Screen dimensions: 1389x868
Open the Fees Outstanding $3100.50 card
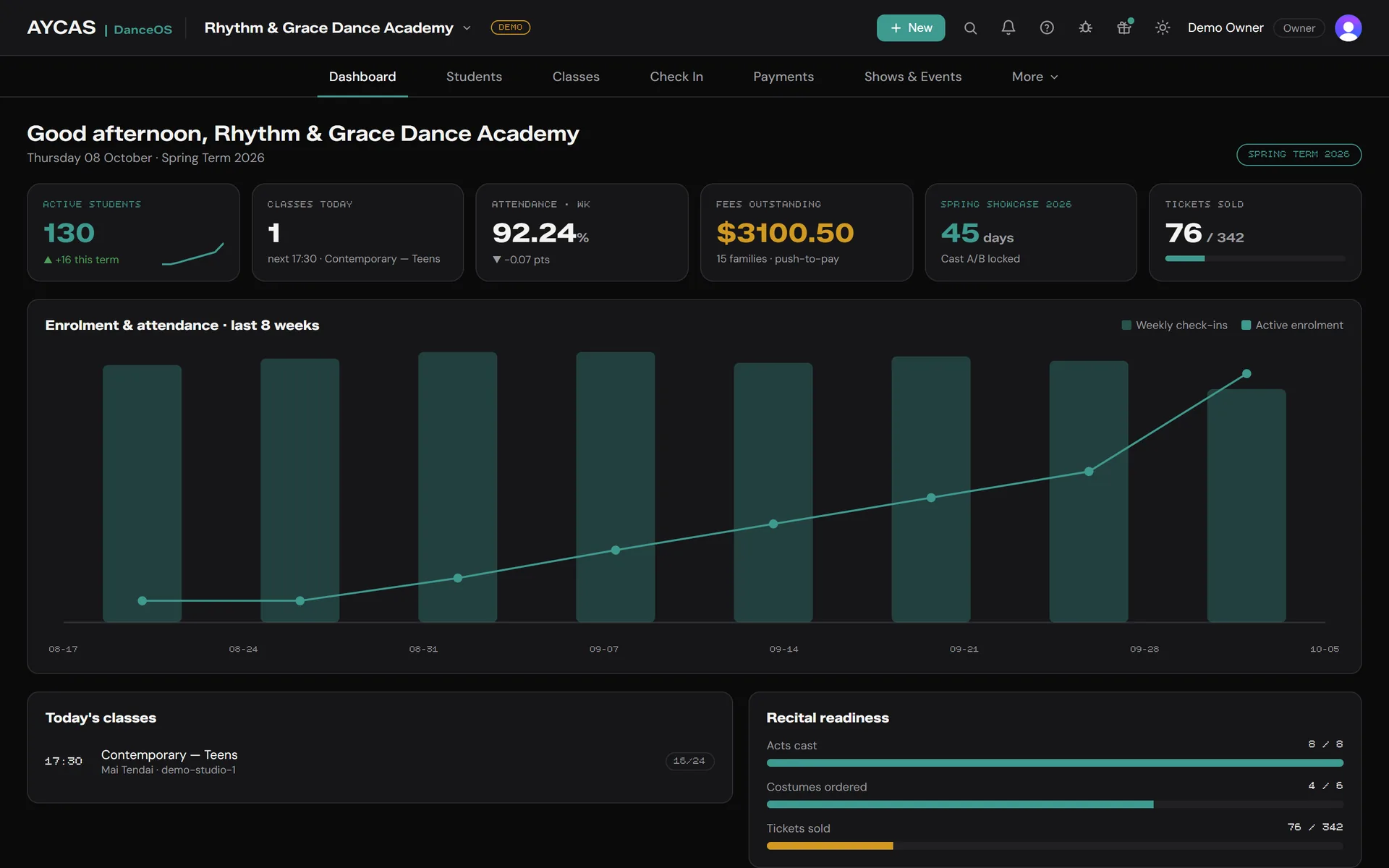tap(807, 232)
